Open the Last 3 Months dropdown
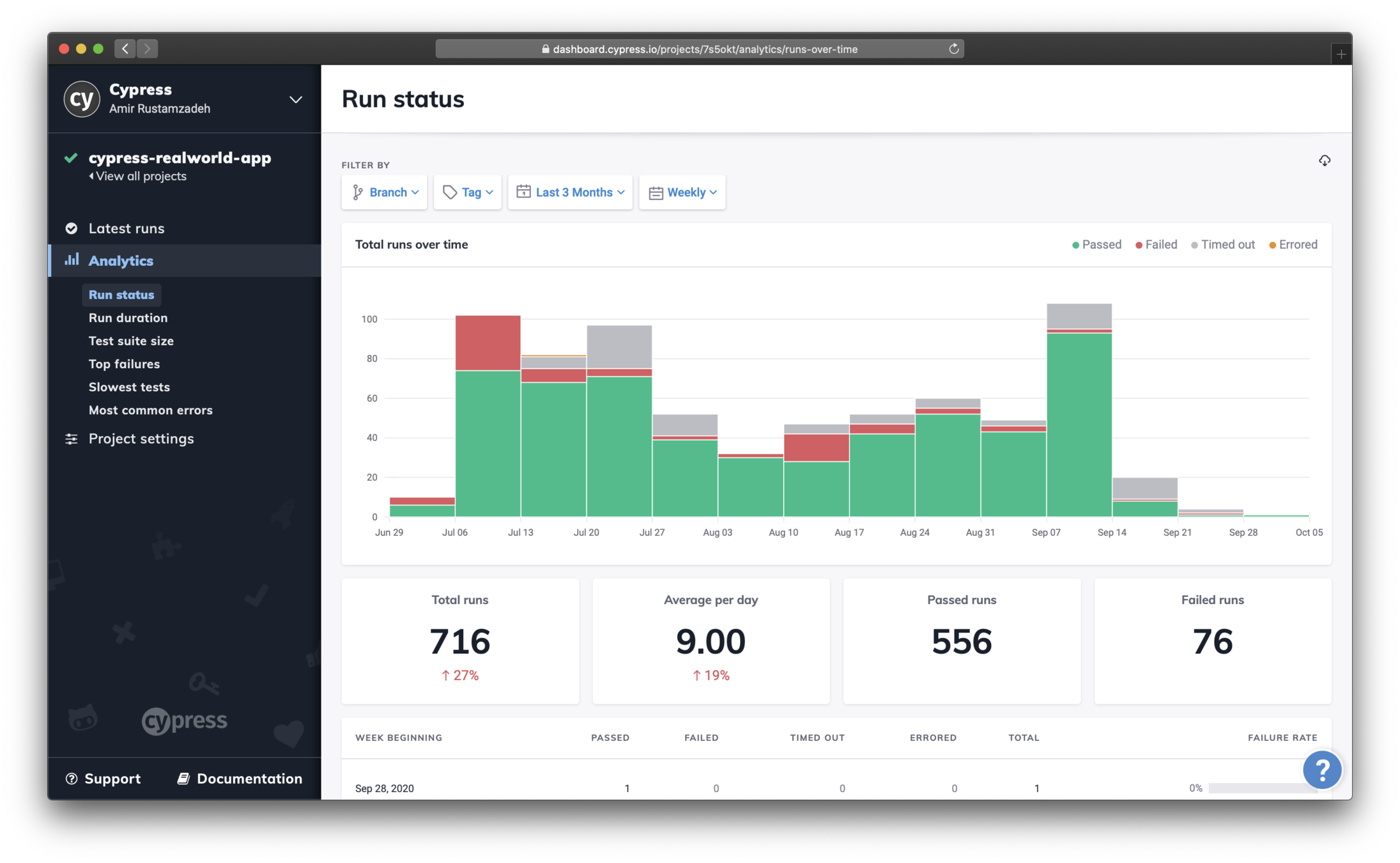Image resolution: width=1400 pixels, height=863 pixels. coord(570,192)
